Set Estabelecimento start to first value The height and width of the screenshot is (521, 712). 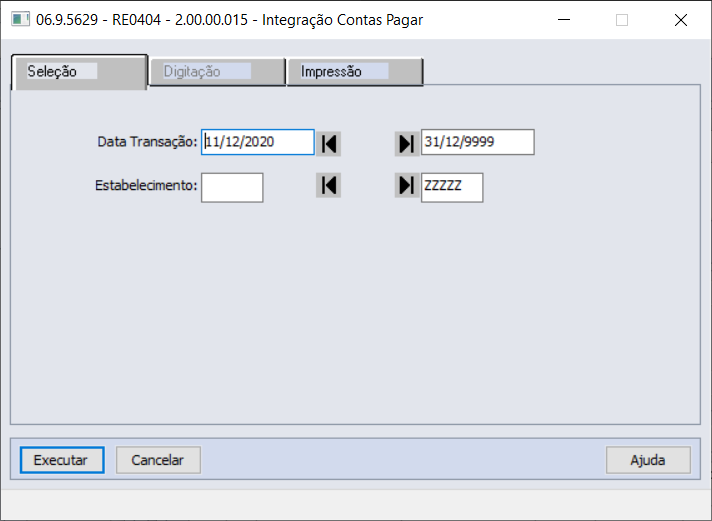pyautogui.click(x=328, y=185)
